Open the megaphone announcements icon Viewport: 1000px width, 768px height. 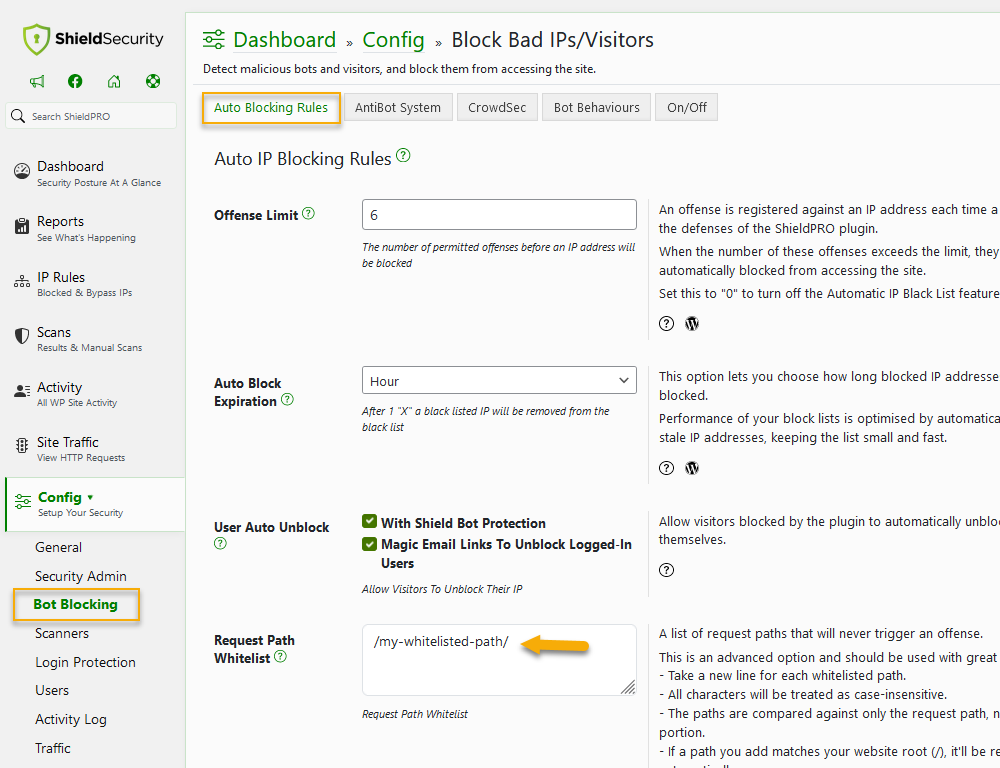37,81
